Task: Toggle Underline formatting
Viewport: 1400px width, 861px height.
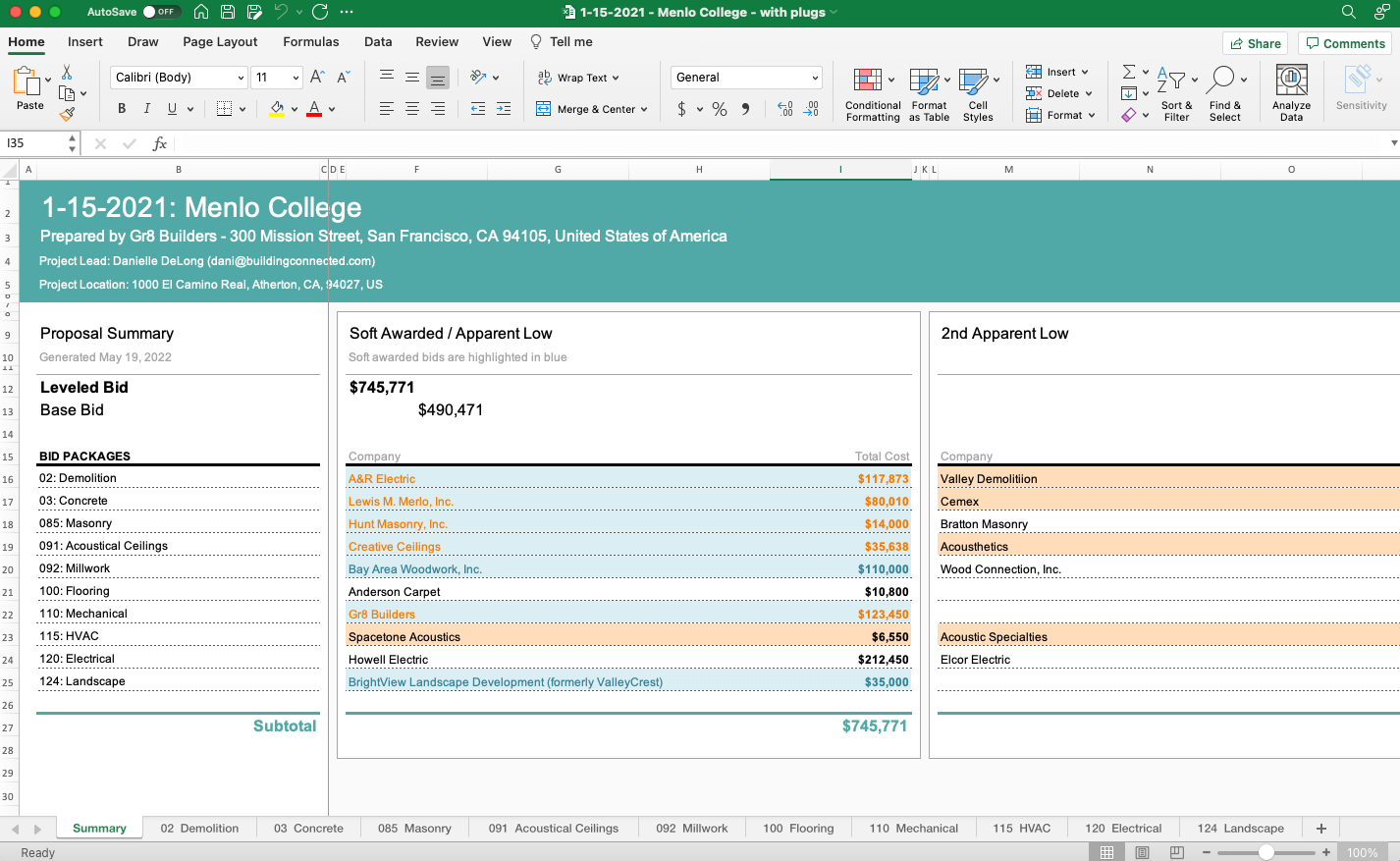Action: pyautogui.click(x=173, y=109)
